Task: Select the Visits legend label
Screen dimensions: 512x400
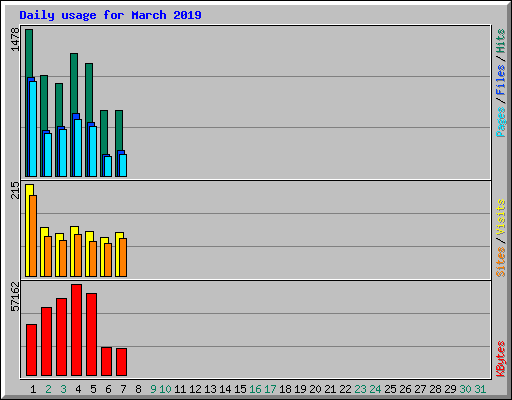Action: click(501, 217)
